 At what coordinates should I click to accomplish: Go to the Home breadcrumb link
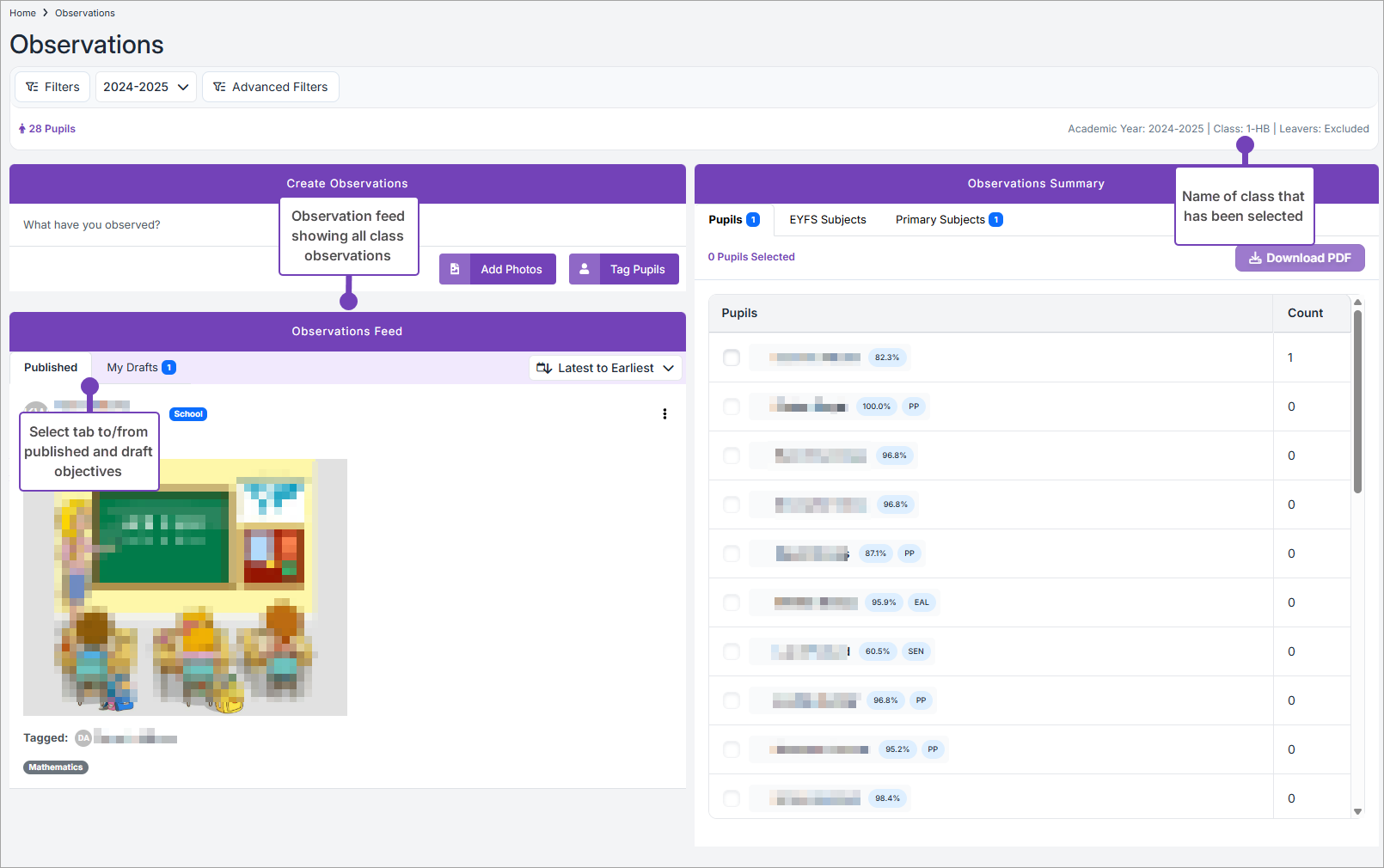click(x=22, y=13)
